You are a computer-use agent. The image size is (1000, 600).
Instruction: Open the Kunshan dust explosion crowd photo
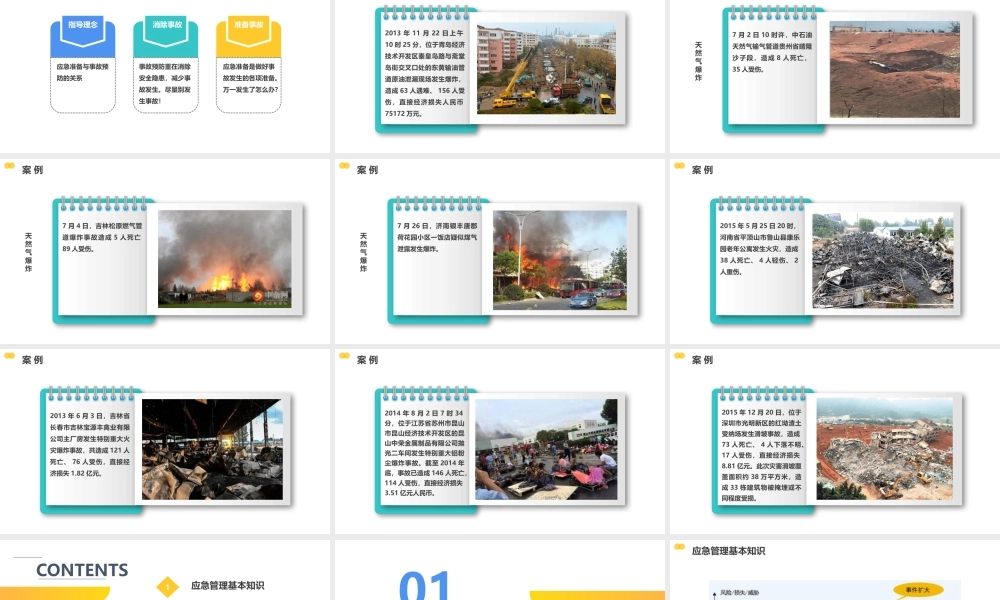pos(546,449)
